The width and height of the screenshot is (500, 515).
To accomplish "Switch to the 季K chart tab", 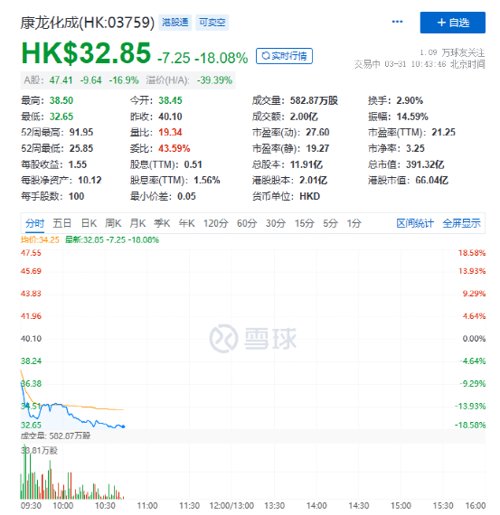I will [x=162, y=223].
